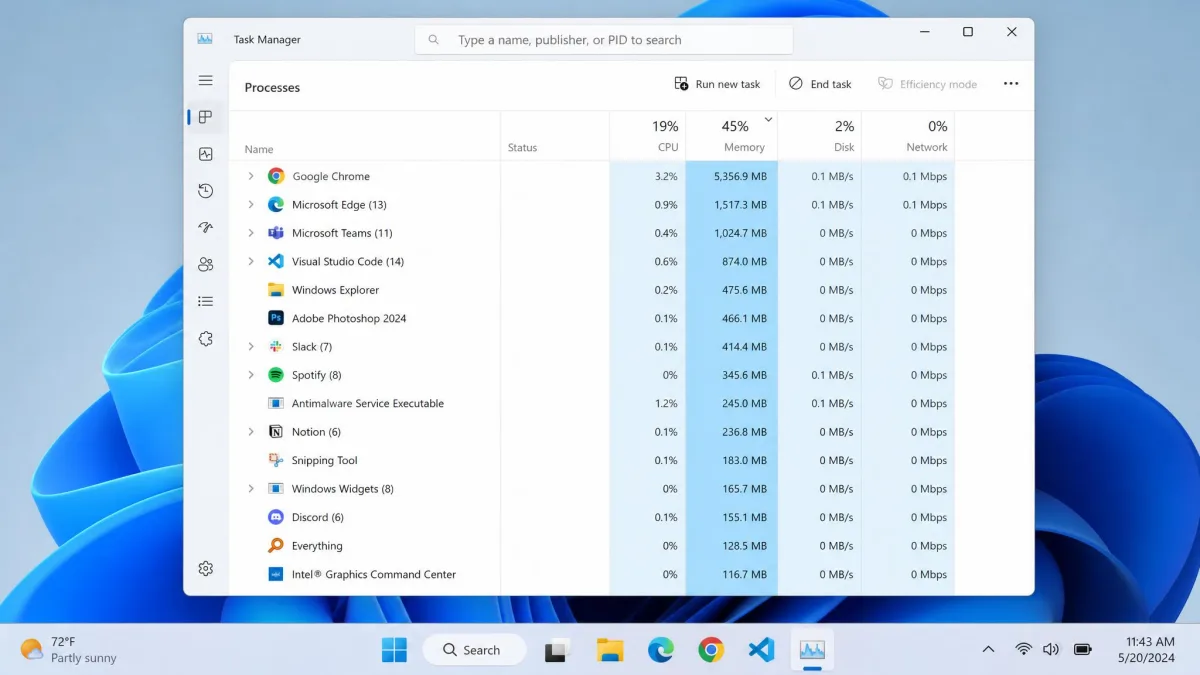Click the Intel Graphics Command Center icon

tap(276, 574)
